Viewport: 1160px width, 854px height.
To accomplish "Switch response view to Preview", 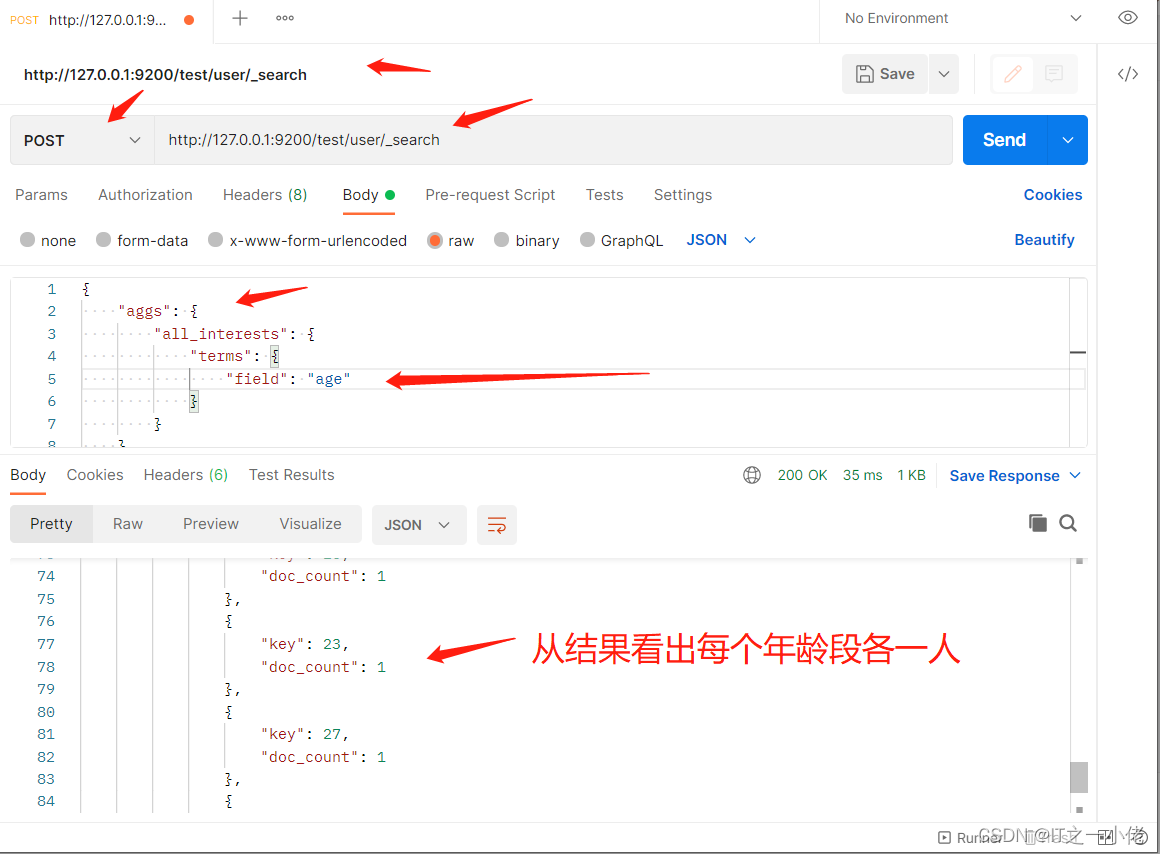I will tap(211, 524).
